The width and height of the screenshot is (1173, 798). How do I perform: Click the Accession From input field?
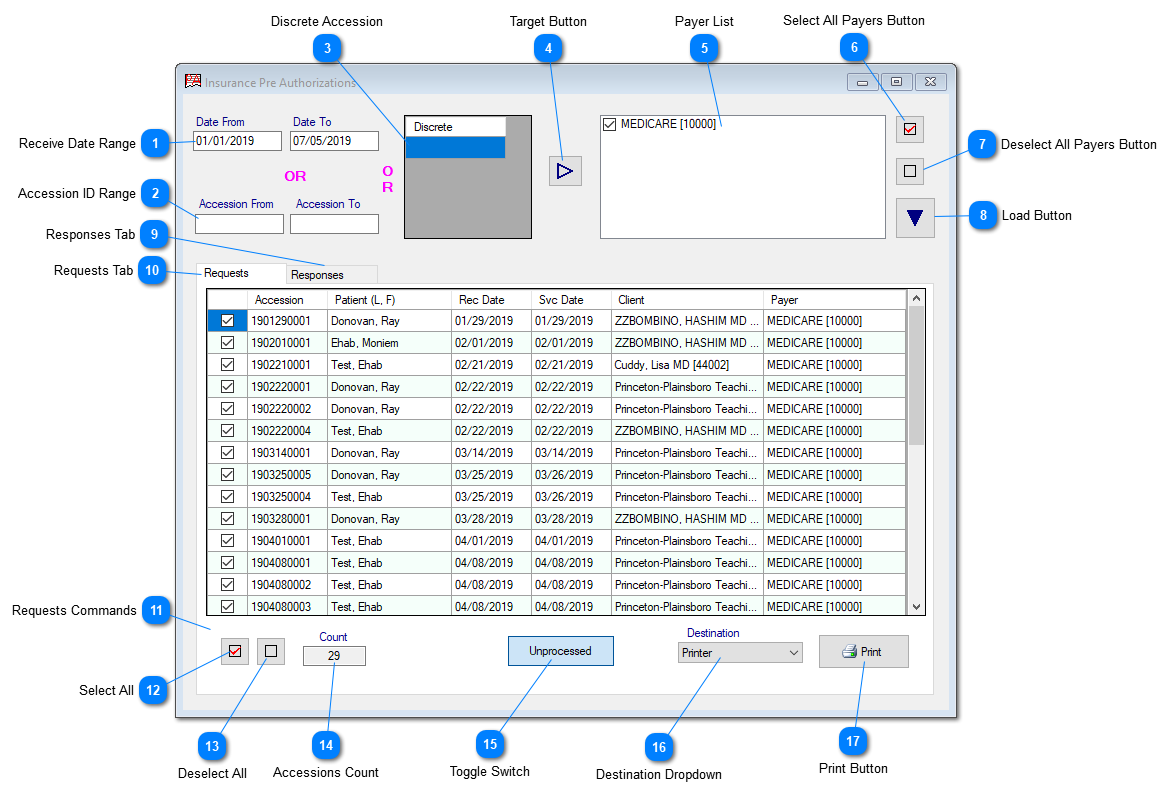click(x=238, y=223)
